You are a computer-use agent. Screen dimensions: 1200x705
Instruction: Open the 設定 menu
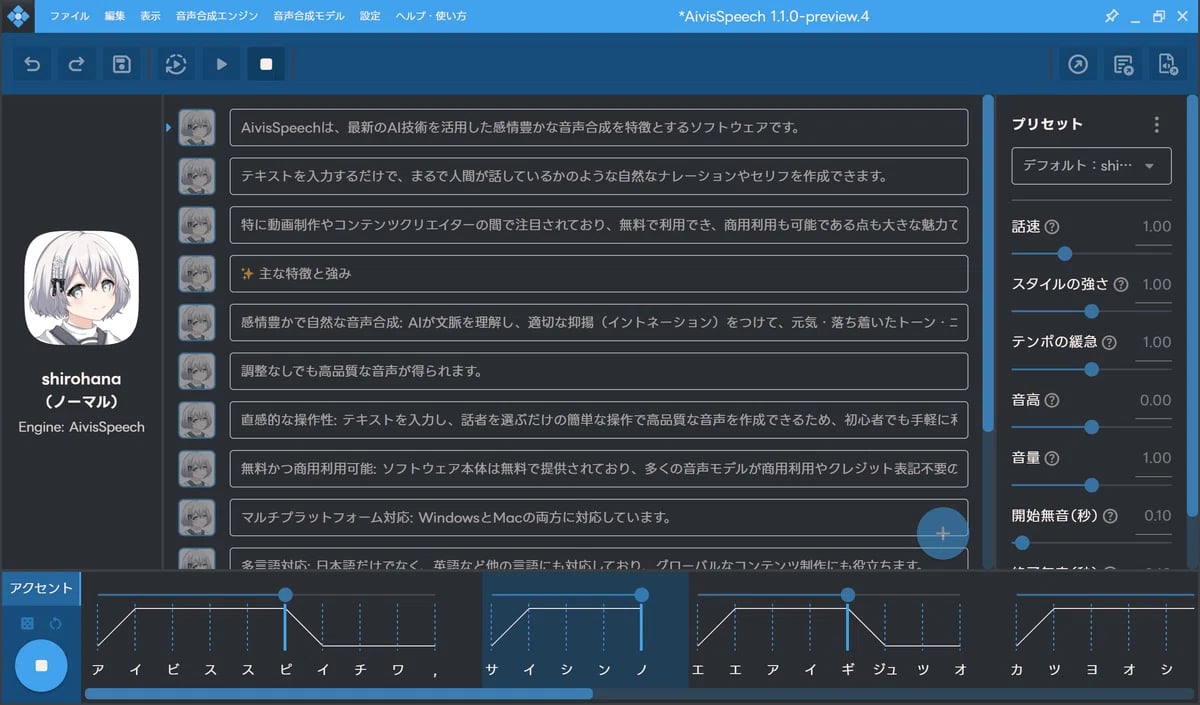[x=370, y=16]
